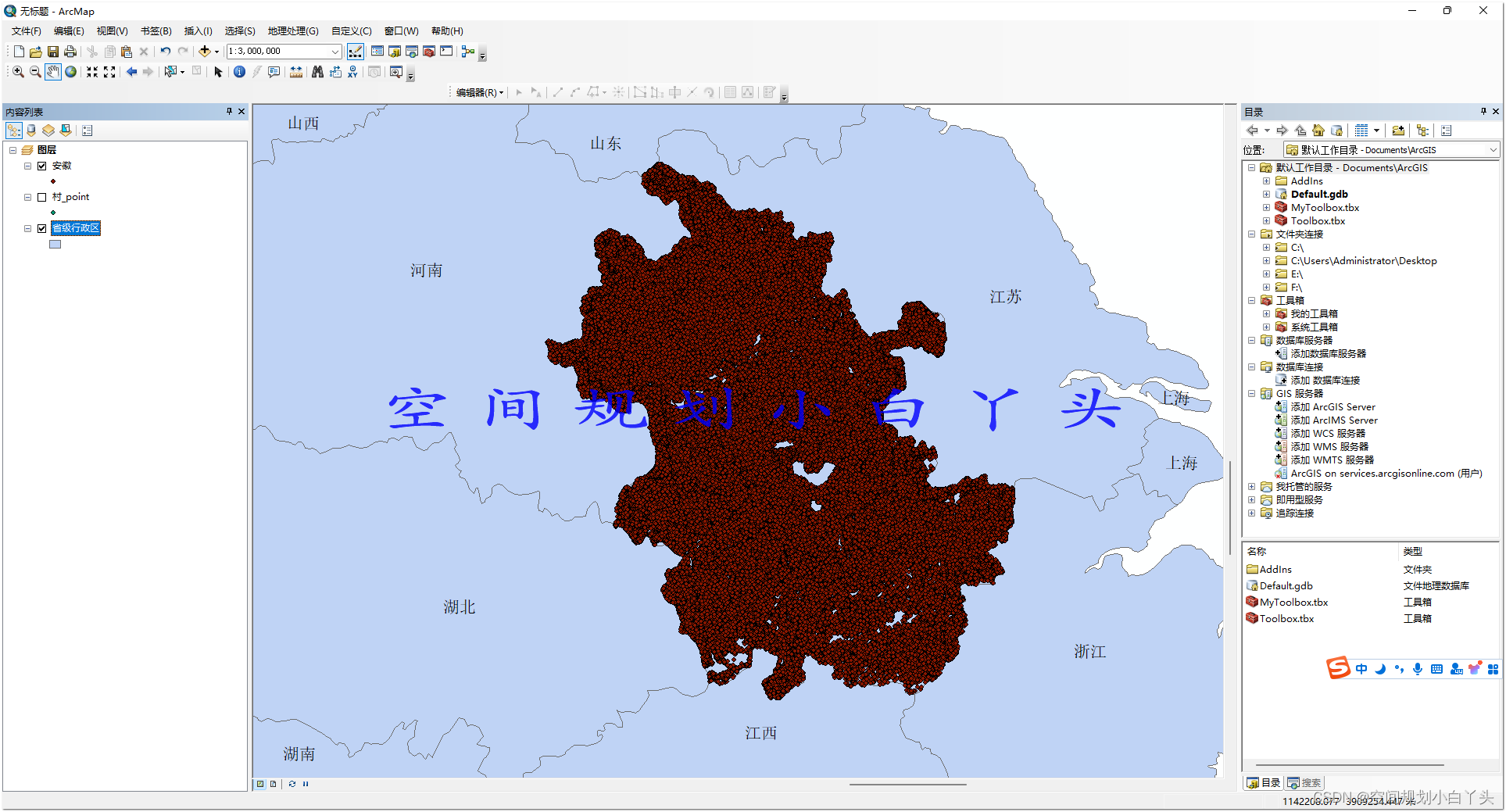Enable the 村_point layer checkbox
1506x812 pixels.
[x=42, y=197]
